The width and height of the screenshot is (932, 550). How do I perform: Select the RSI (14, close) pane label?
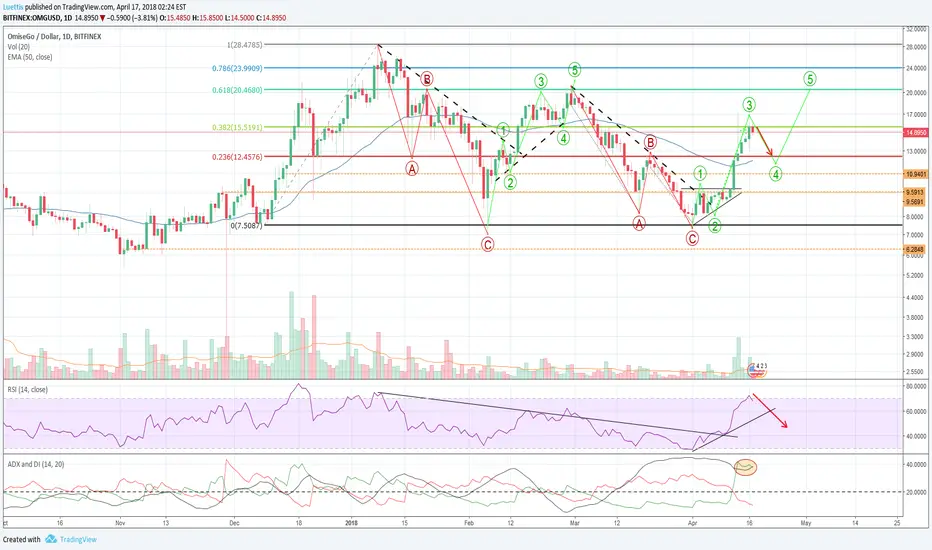coord(27,389)
